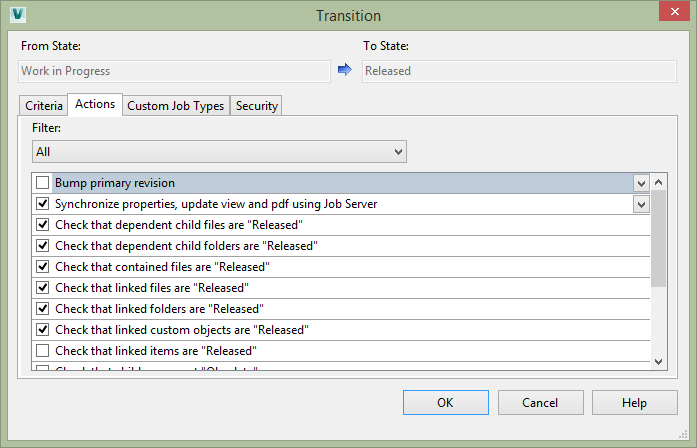Uncheck linked custom objects are "Released"
This screenshot has width=697, height=448.
click(x=42, y=330)
